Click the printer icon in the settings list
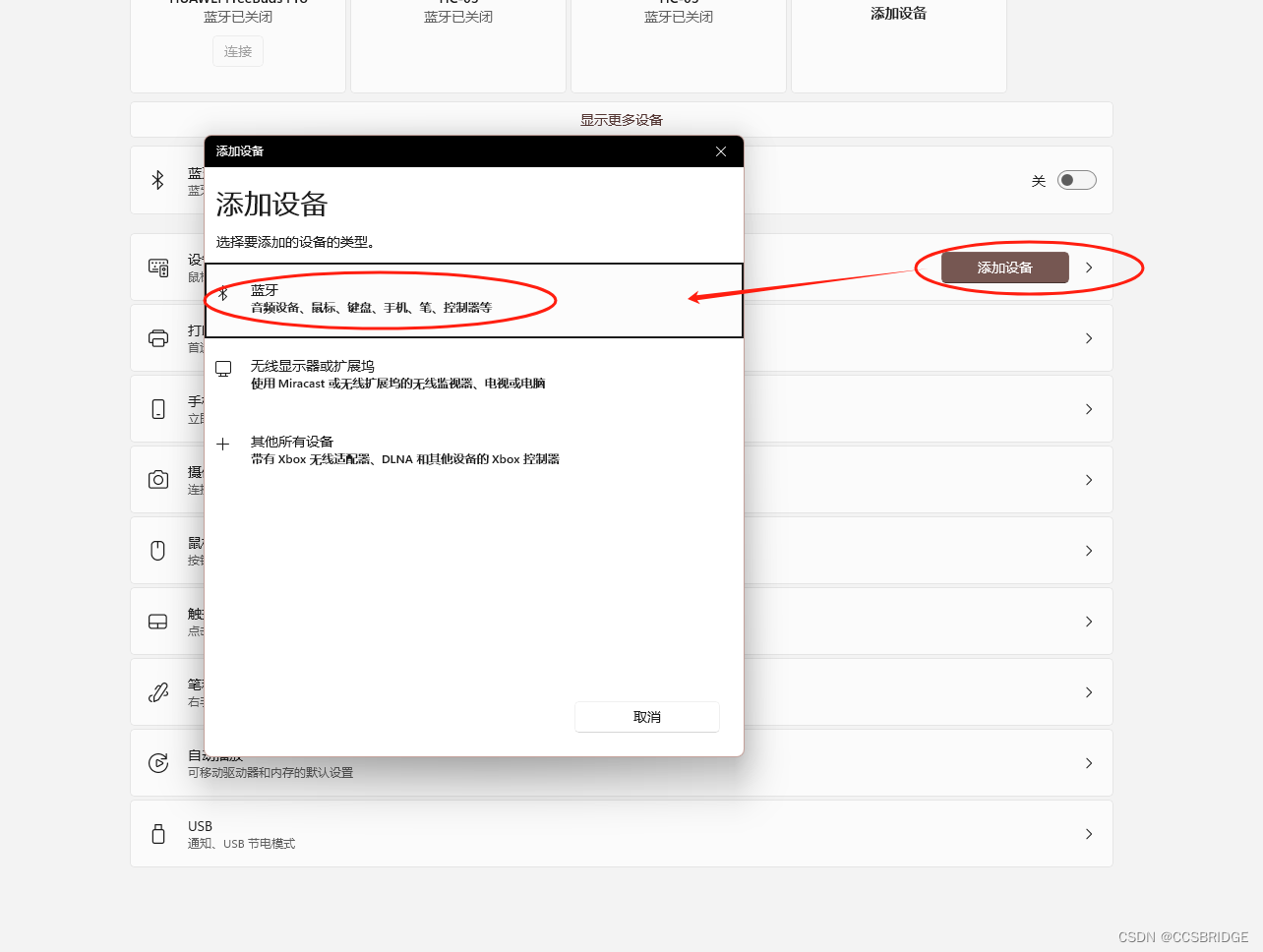 click(158, 338)
